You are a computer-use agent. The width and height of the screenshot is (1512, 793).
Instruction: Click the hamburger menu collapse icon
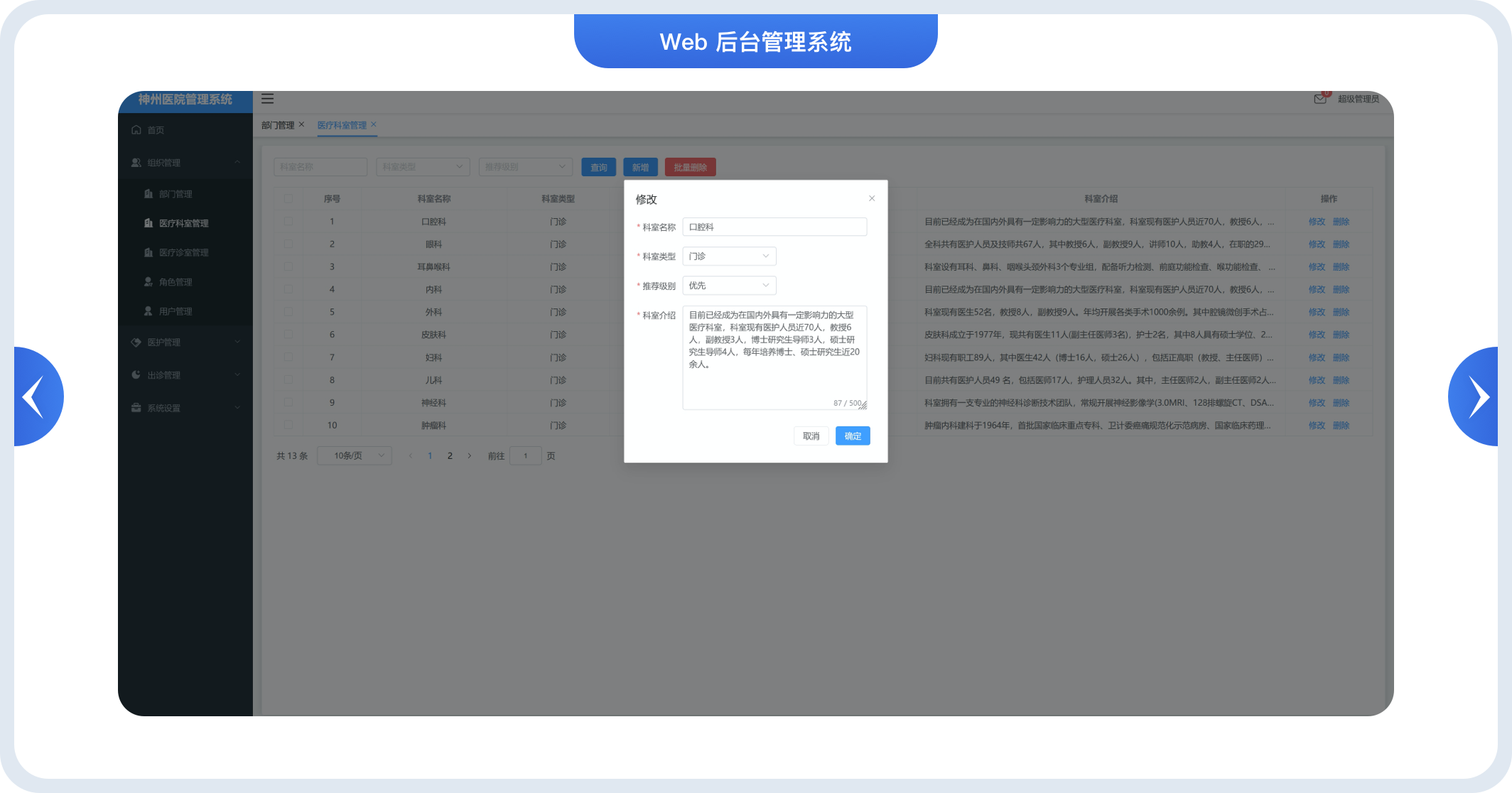267,99
